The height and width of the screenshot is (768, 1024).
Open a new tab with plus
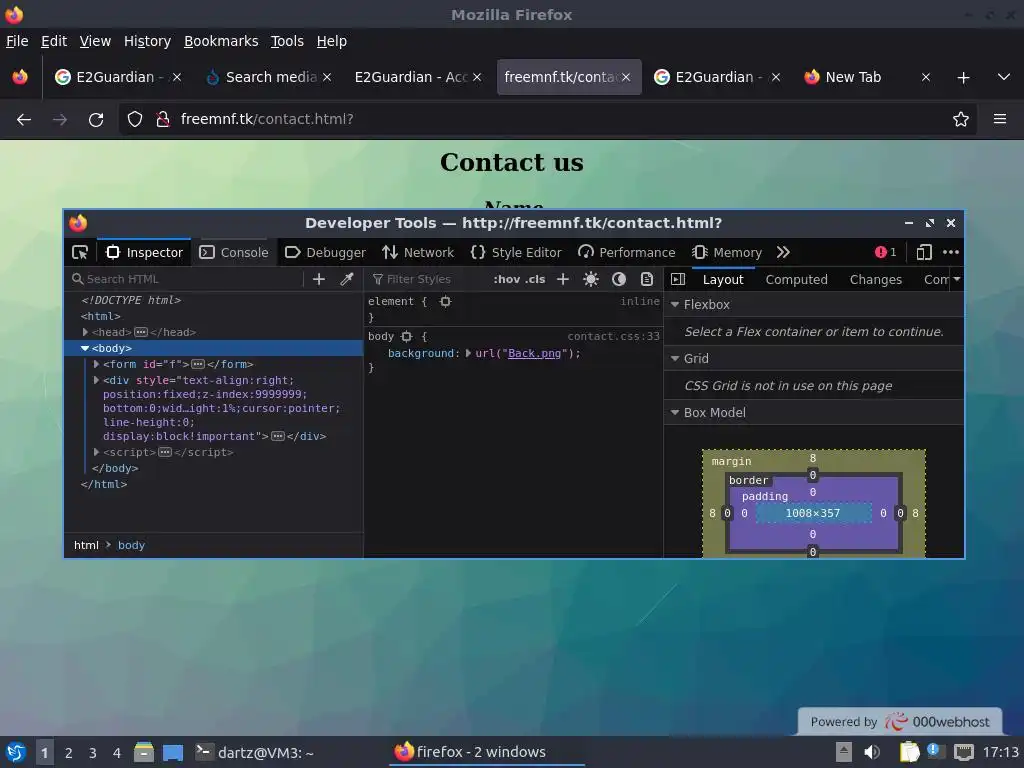click(963, 78)
